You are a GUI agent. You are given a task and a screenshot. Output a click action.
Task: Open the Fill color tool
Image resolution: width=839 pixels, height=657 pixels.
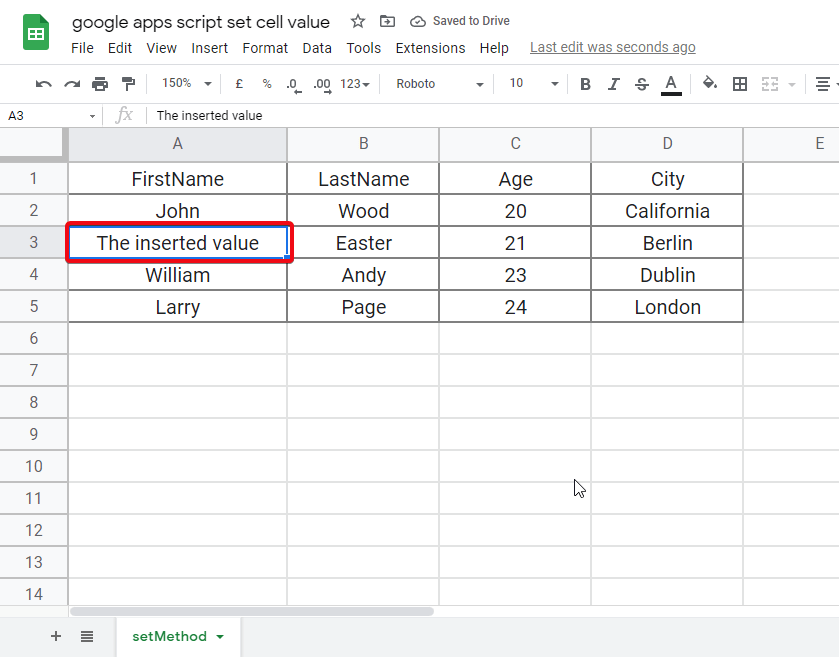click(x=709, y=84)
